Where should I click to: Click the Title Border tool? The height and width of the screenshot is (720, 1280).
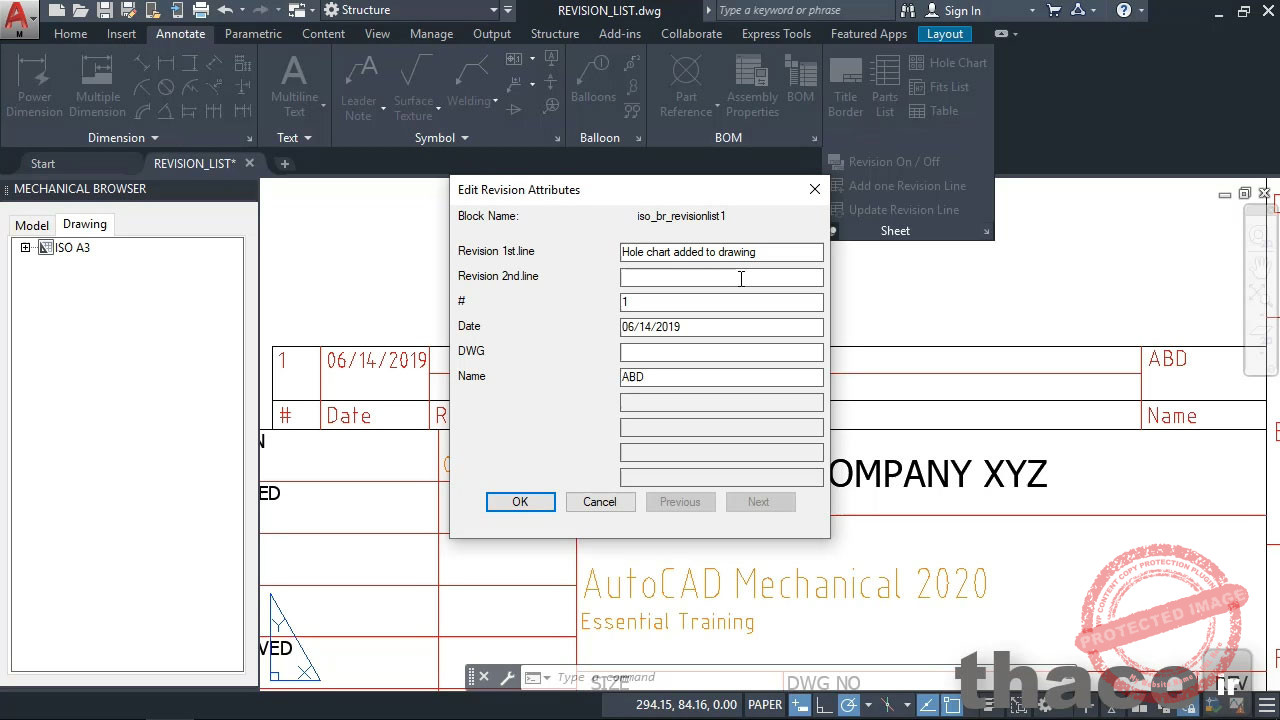pyautogui.click(x=846, y=86)
